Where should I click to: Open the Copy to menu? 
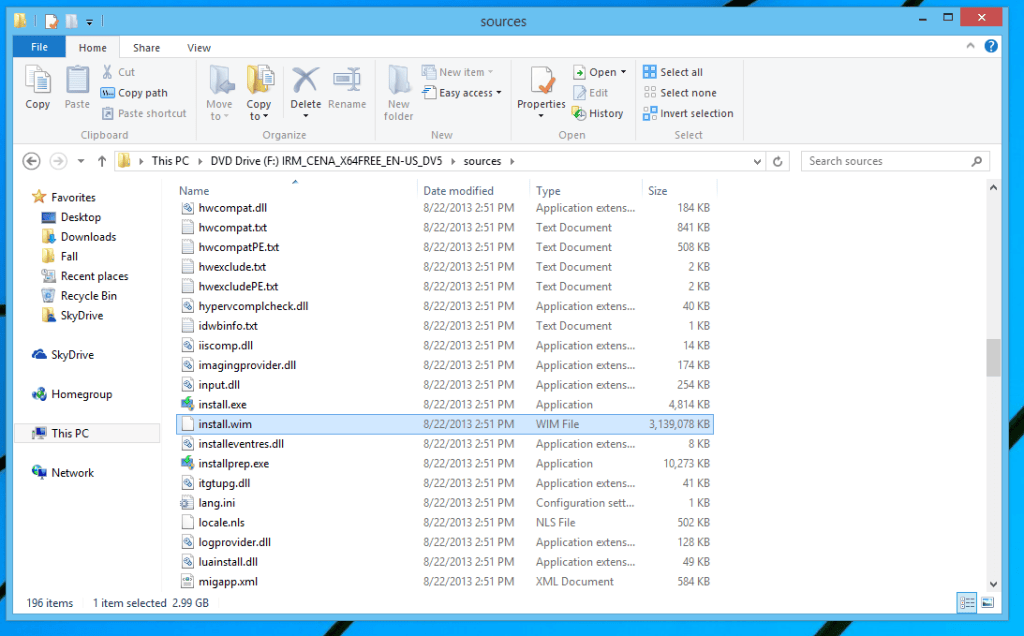(259, 92)
